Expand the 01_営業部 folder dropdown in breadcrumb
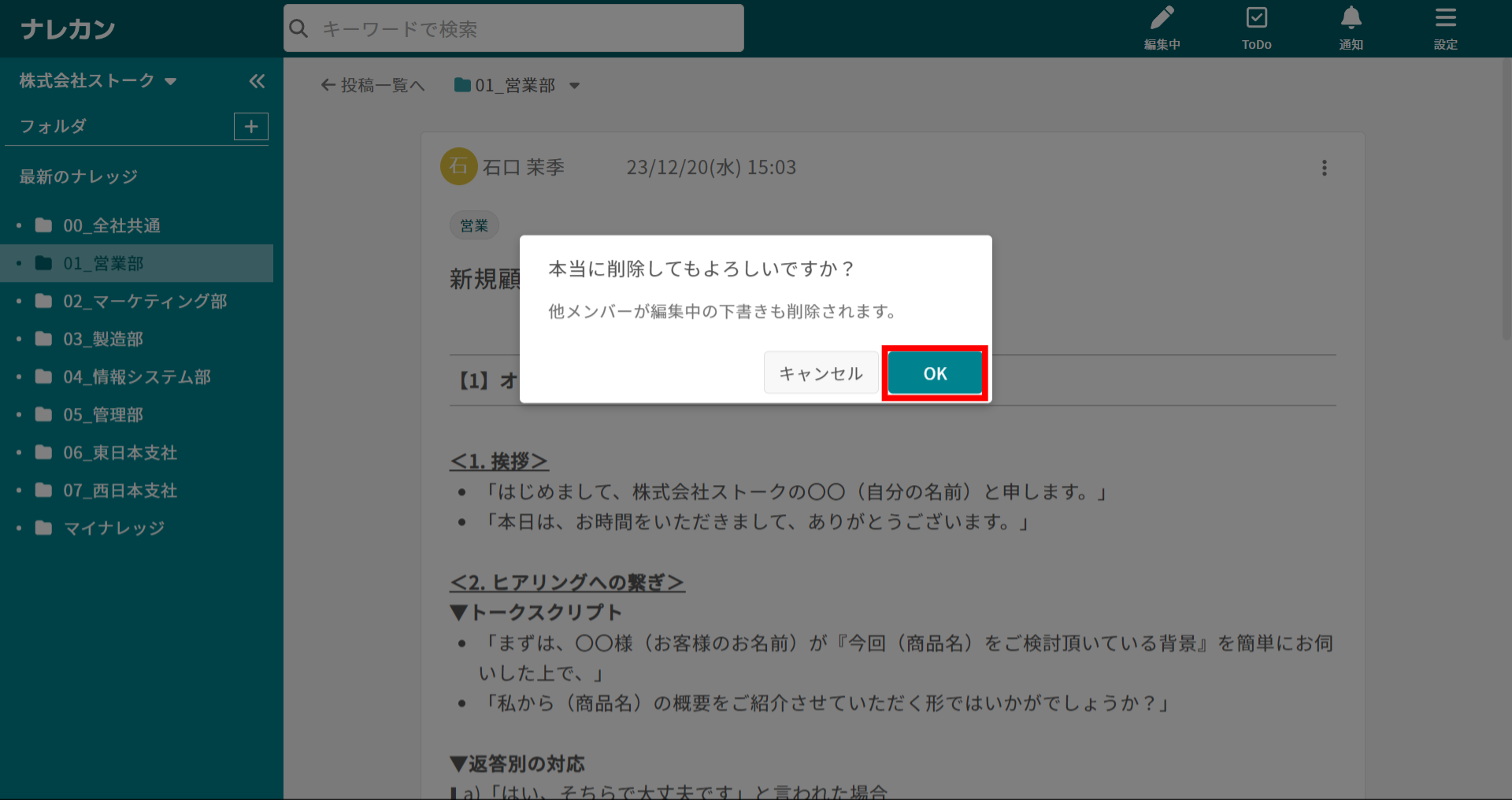Image resolution: width=1512 pixels, height=800 pixels. (x=574, y=86)
